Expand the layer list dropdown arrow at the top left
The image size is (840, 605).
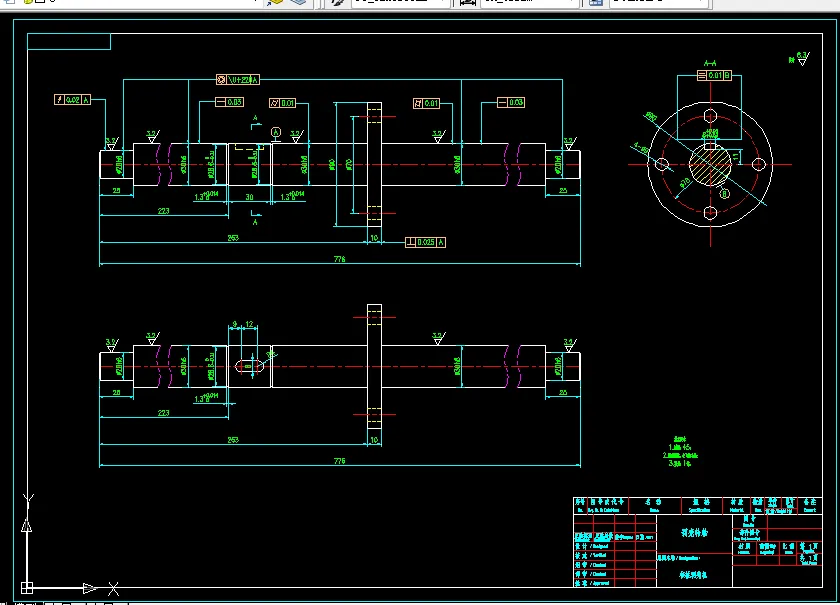point(256,2)
